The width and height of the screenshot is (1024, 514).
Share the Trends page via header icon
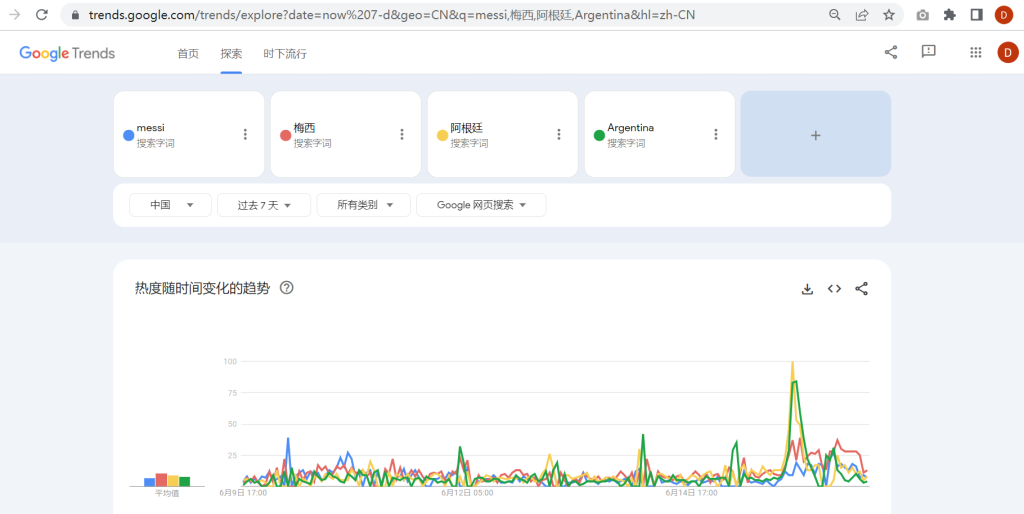click(x=891, y=52)
